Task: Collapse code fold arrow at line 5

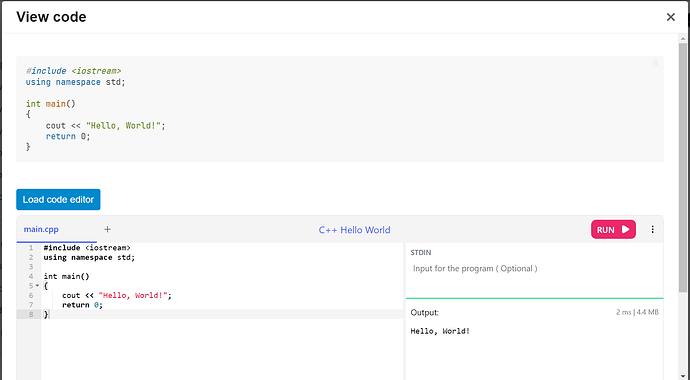Action: click(37, 286)
